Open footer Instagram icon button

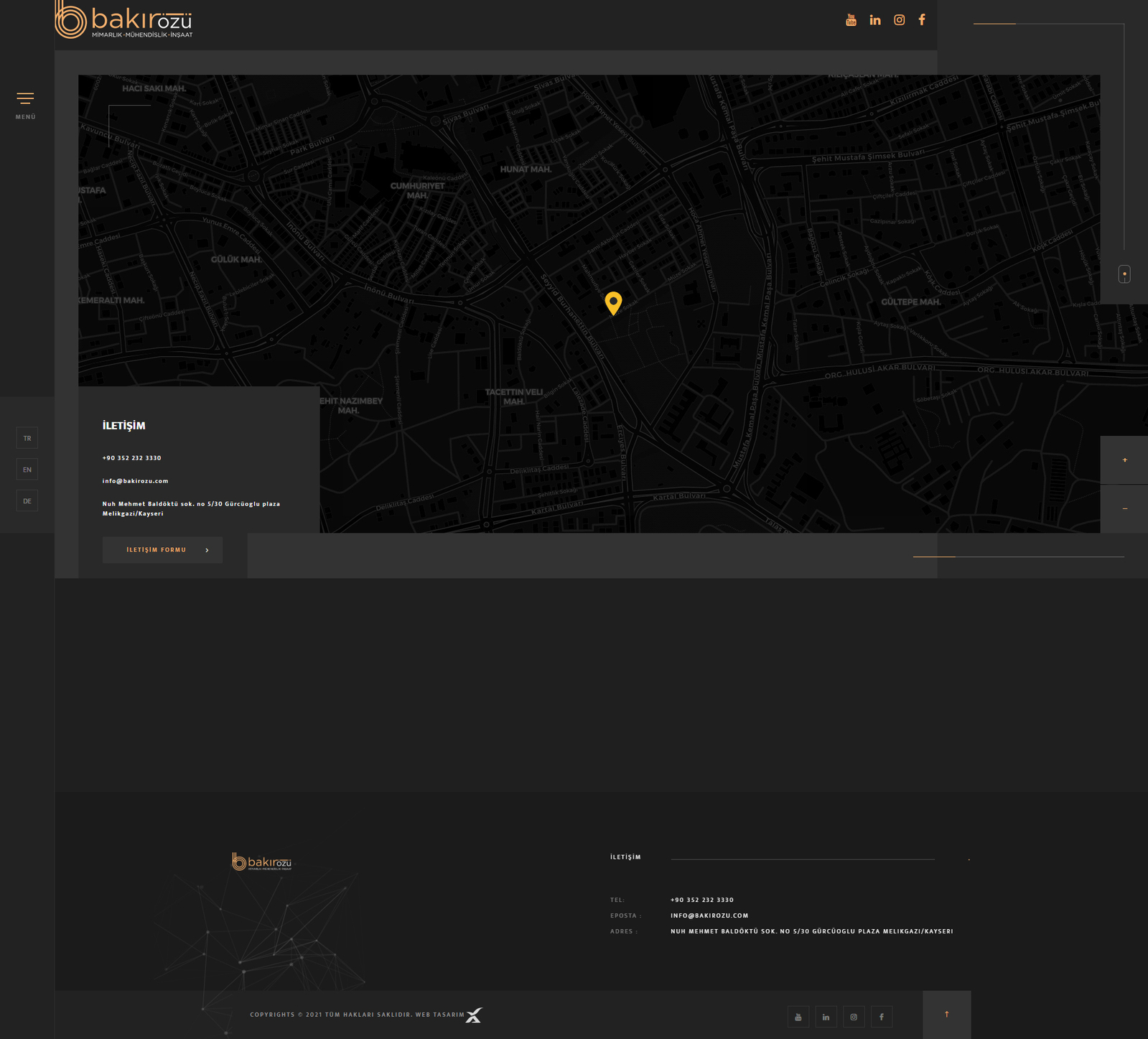coord(854,1017)
